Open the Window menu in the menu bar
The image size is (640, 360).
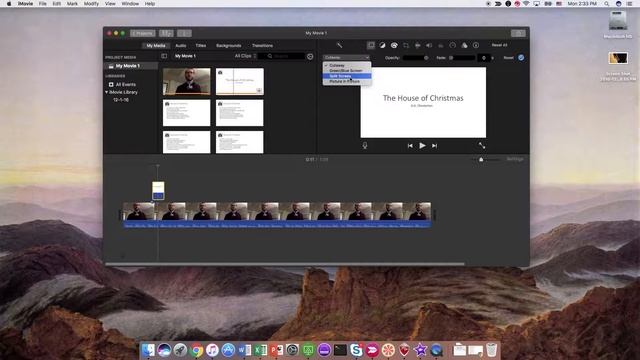[x=130, y=4]
